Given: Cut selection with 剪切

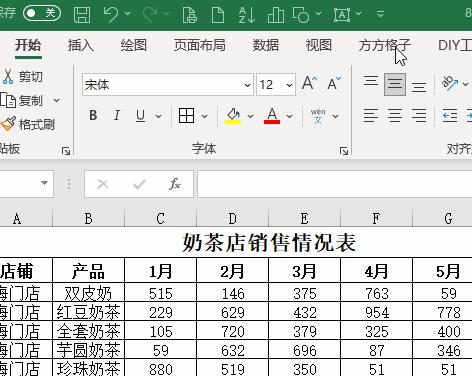Looking at the screenshot, I should 23,77.
